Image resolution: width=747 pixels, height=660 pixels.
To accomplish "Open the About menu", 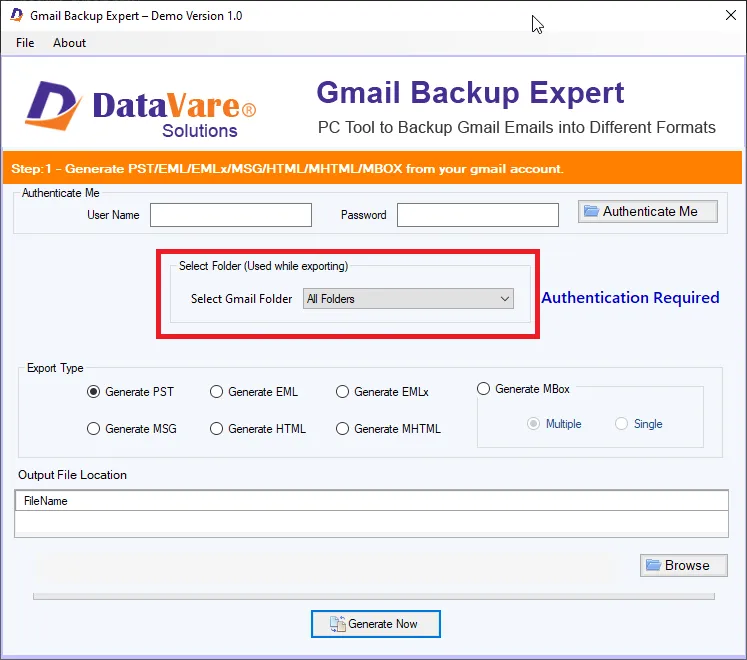I will coord(69,43).
